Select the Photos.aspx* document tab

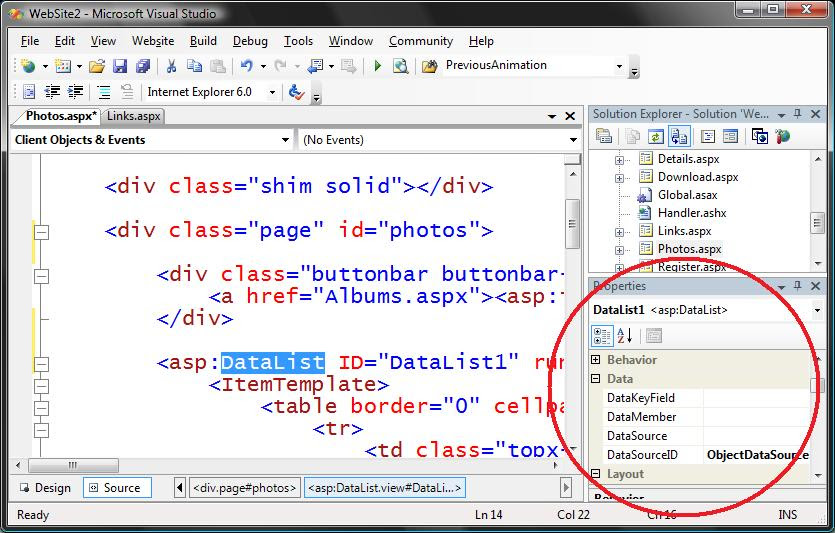pyautogui.click(x=61, y=116)
